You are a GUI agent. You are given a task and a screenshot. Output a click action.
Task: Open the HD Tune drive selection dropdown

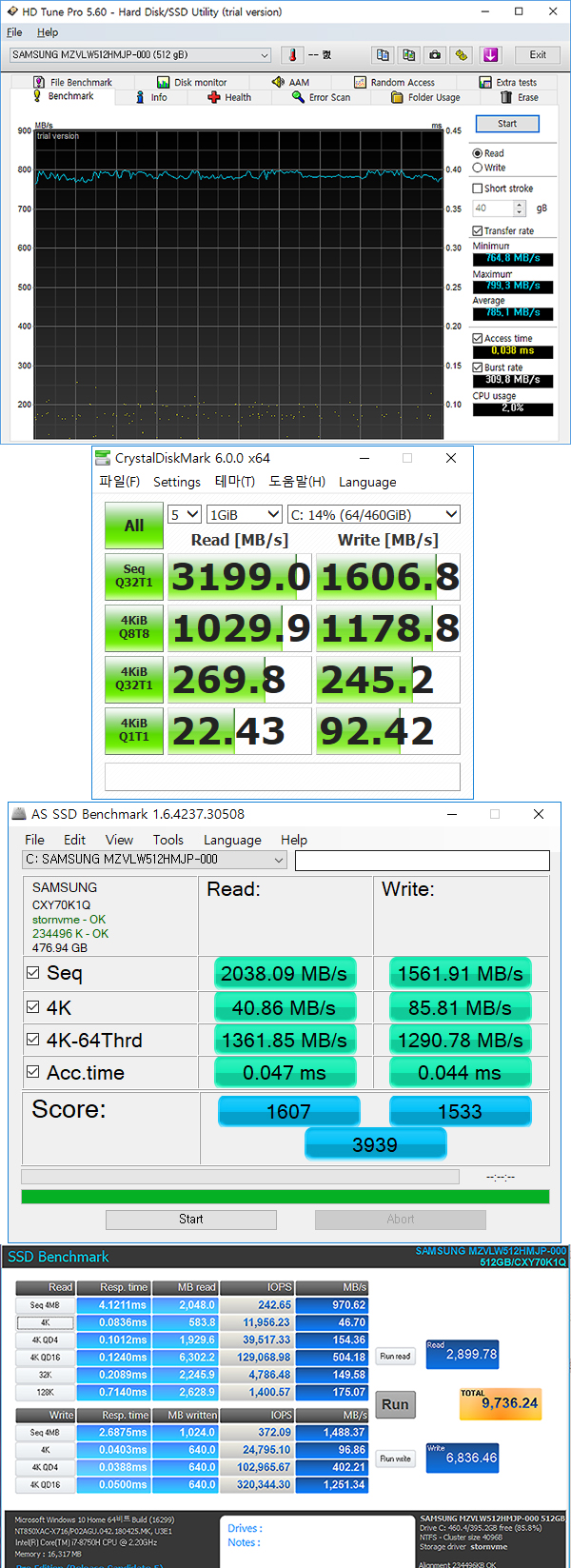[140, 55]
